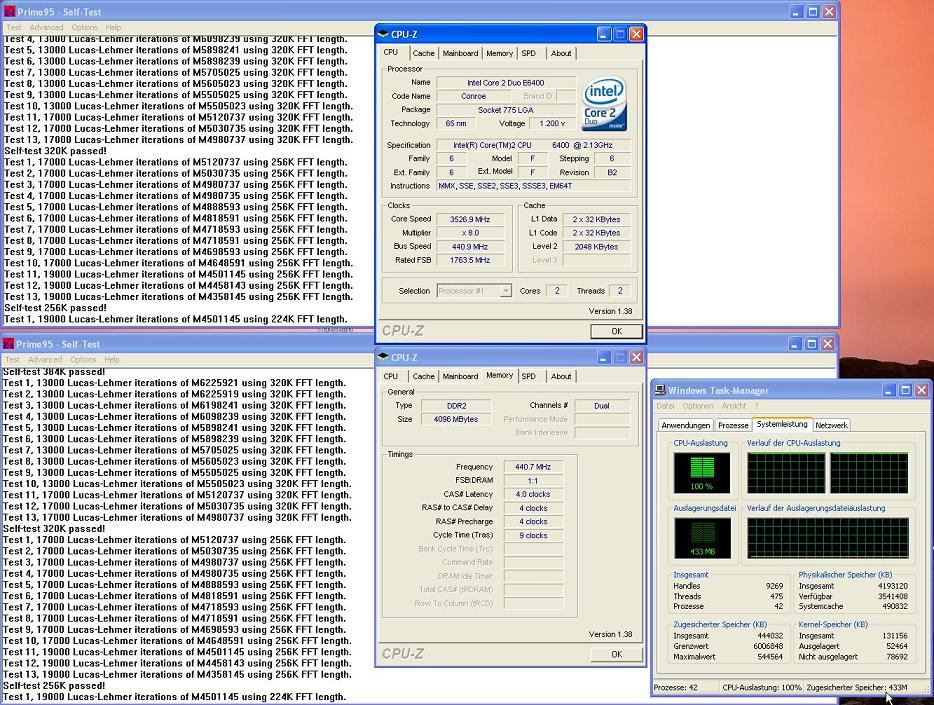This screenshot has width=934, height=705.
Task: Click 'Self-test 256K passed!' in bottom Prime95
Action: coord(54,686)
